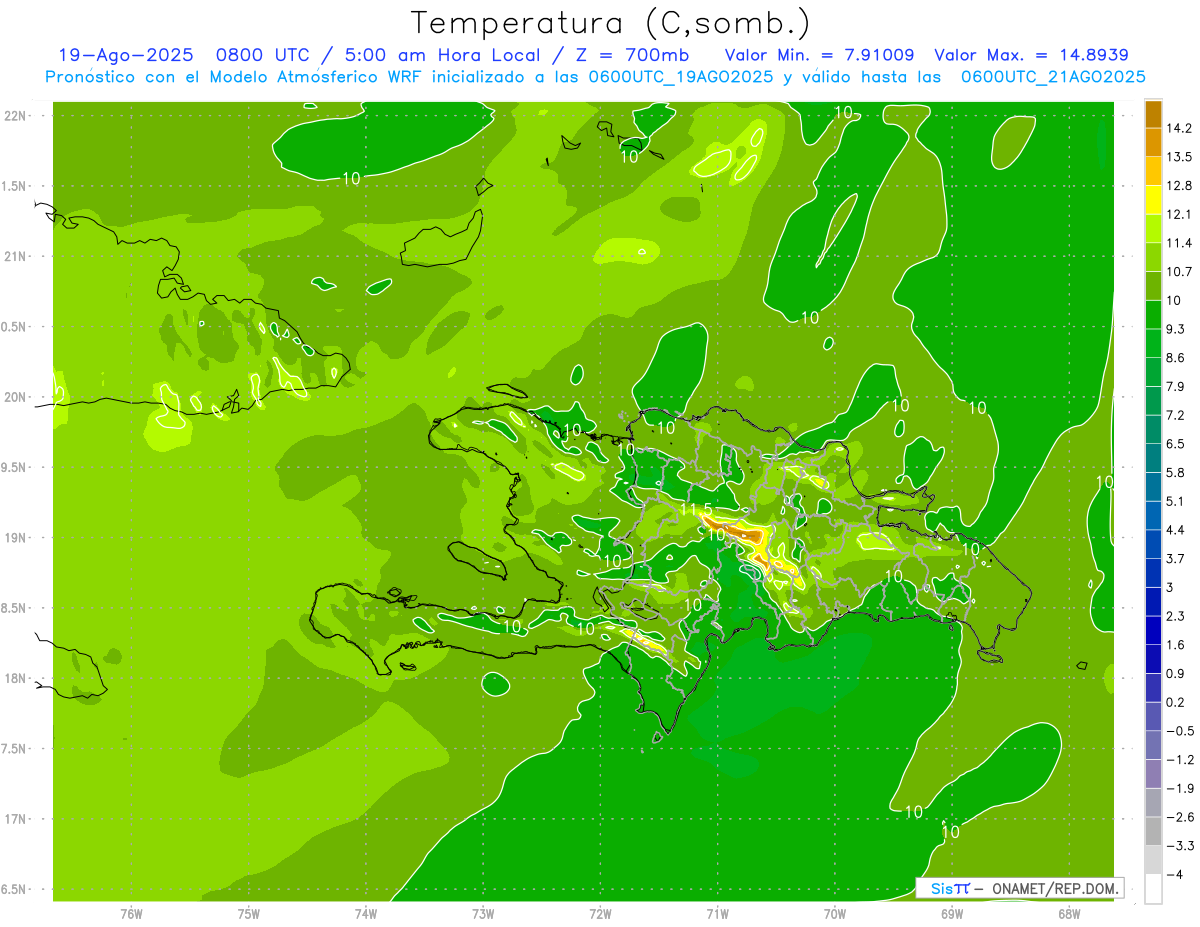Click the white swatch below -4 in colorbar
Screen dimensions: 1200x927
click(1153, 889)
